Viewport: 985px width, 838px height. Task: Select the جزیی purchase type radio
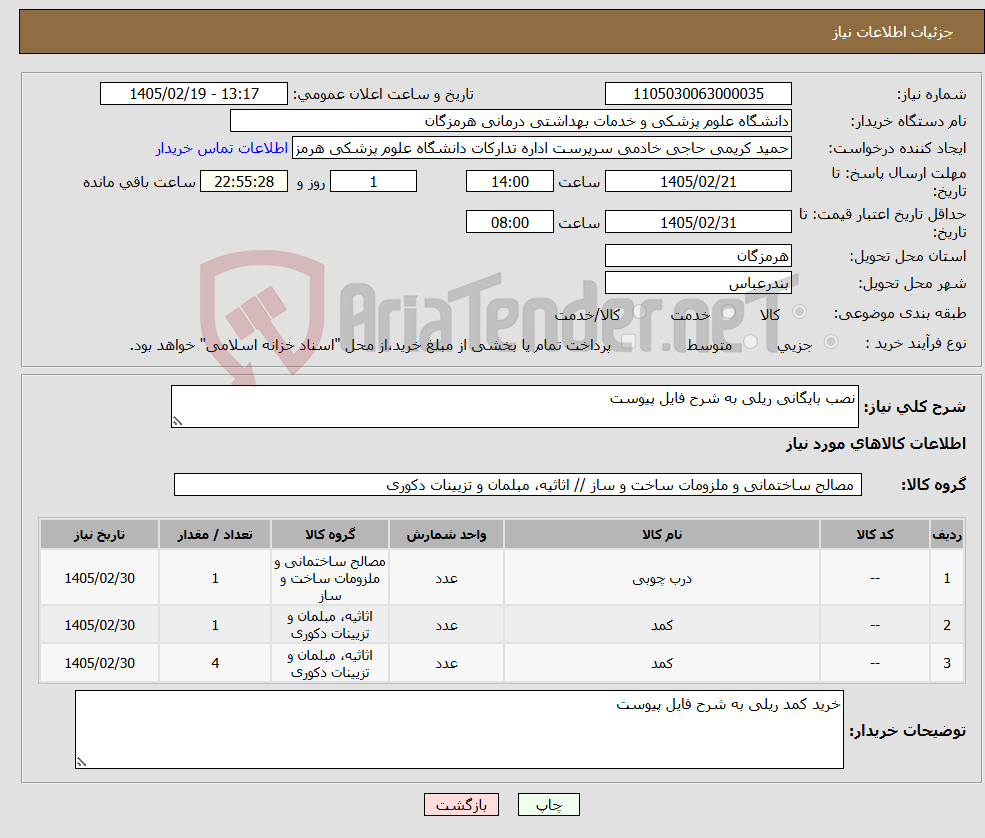(x=831, y=342)
